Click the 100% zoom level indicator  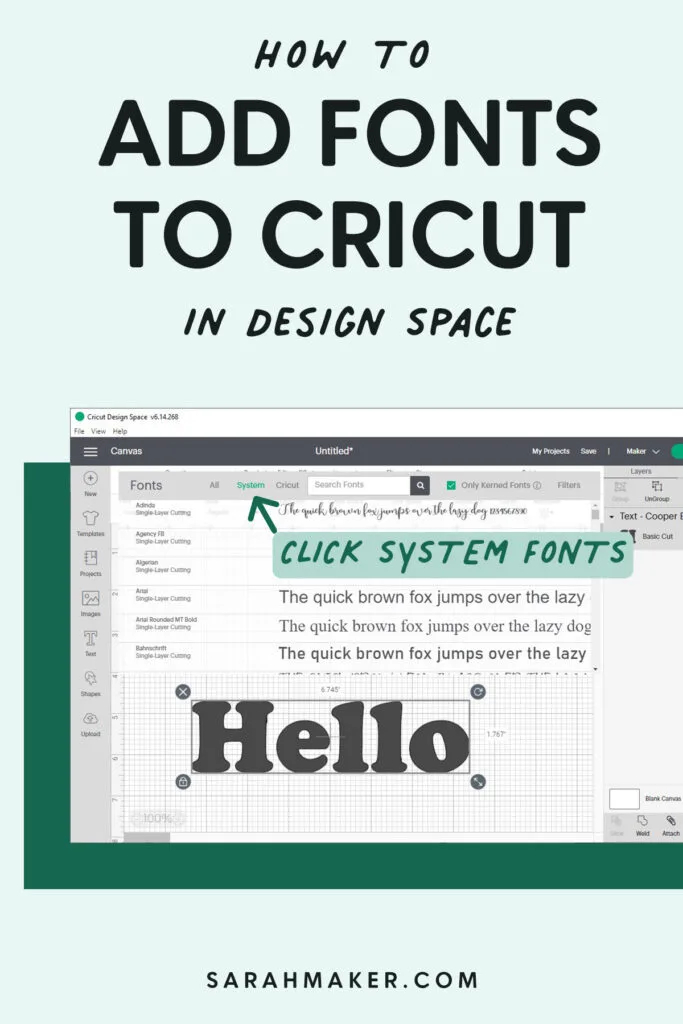(x=157, y=818)
